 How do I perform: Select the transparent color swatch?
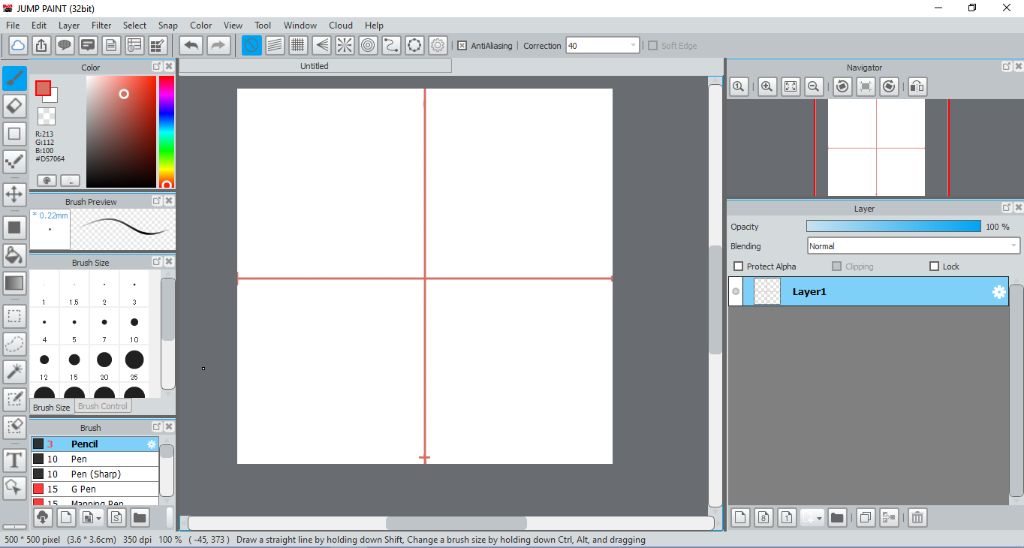[46, 116]
